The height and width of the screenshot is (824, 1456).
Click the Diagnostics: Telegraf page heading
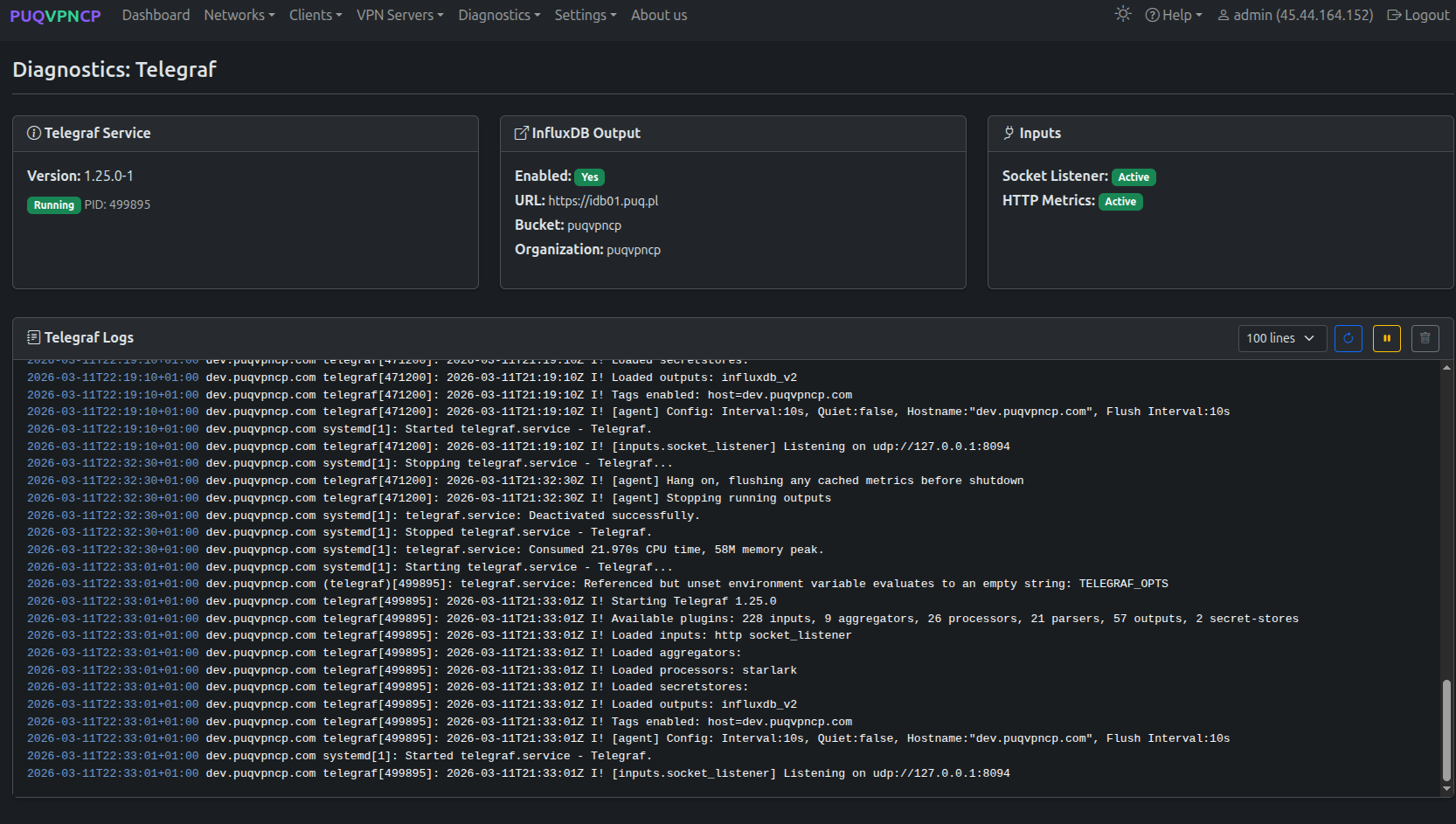click(114, 69)
